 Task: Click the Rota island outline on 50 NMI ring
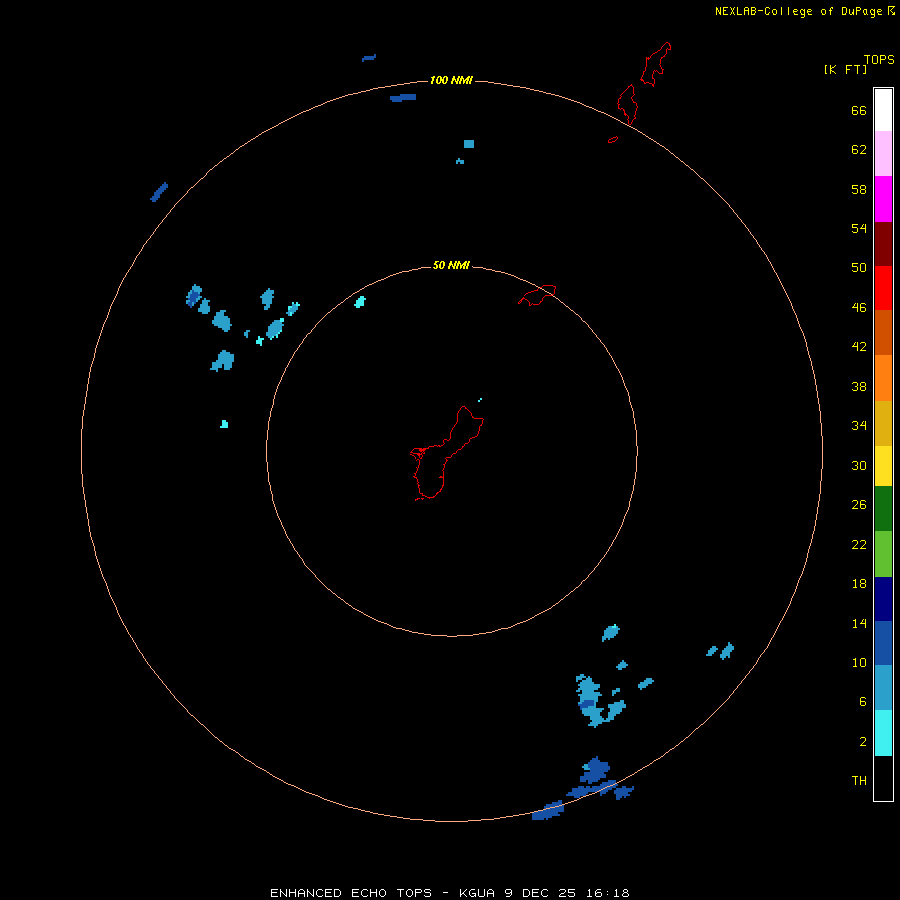click(537, 295)
